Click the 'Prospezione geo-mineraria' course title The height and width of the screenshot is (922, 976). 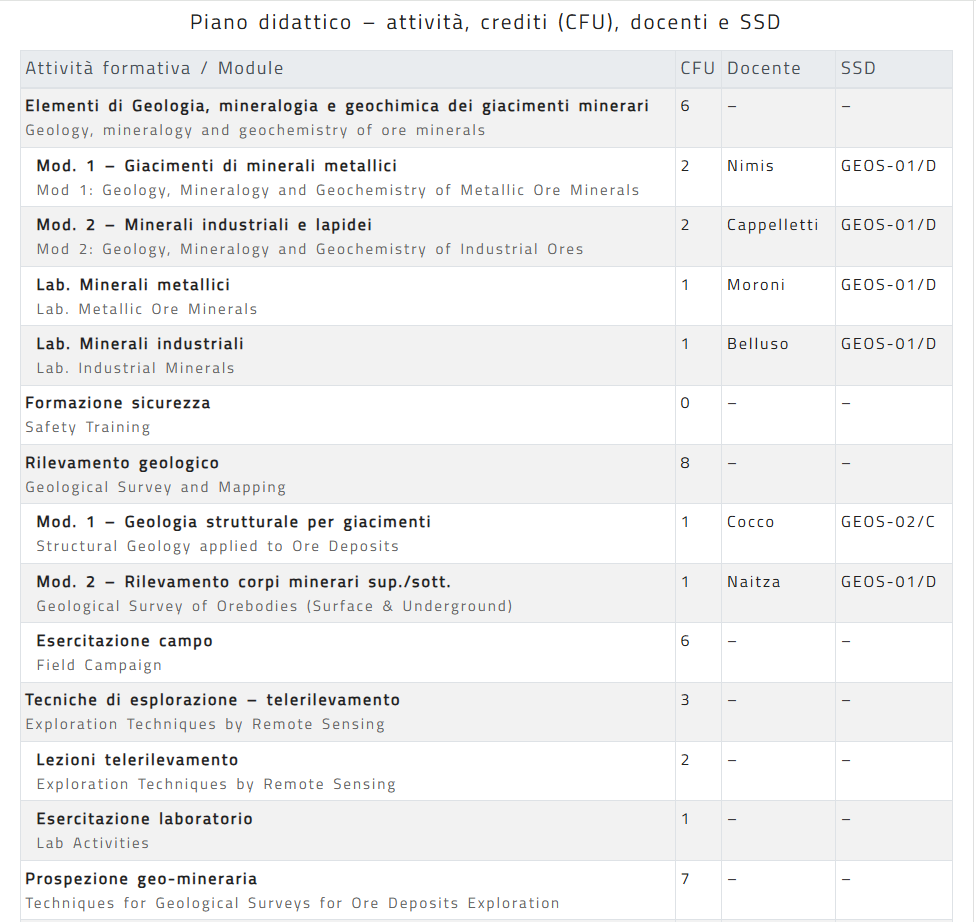(141, 879)
